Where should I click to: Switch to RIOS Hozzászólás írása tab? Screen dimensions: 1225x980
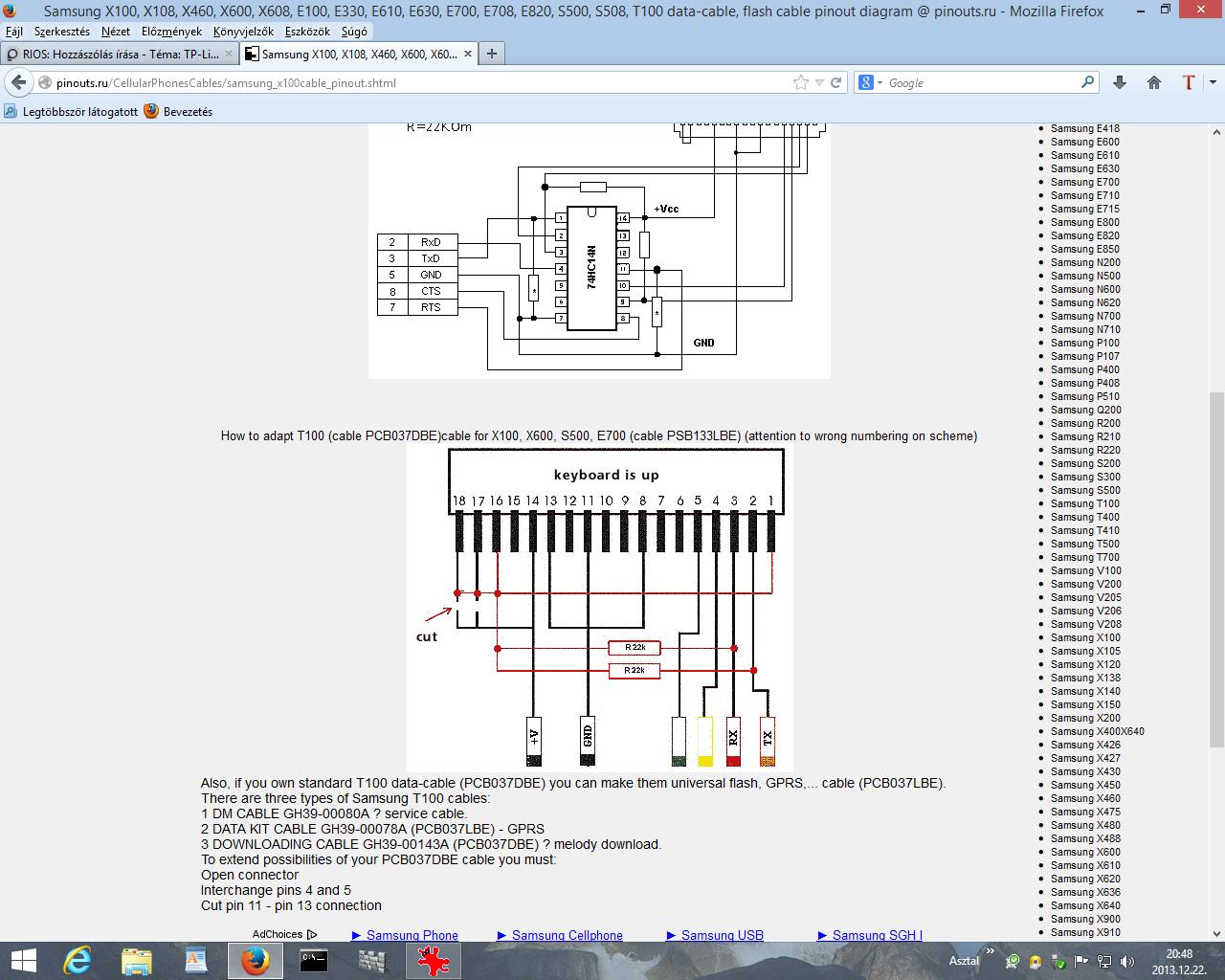pos(119,55)
